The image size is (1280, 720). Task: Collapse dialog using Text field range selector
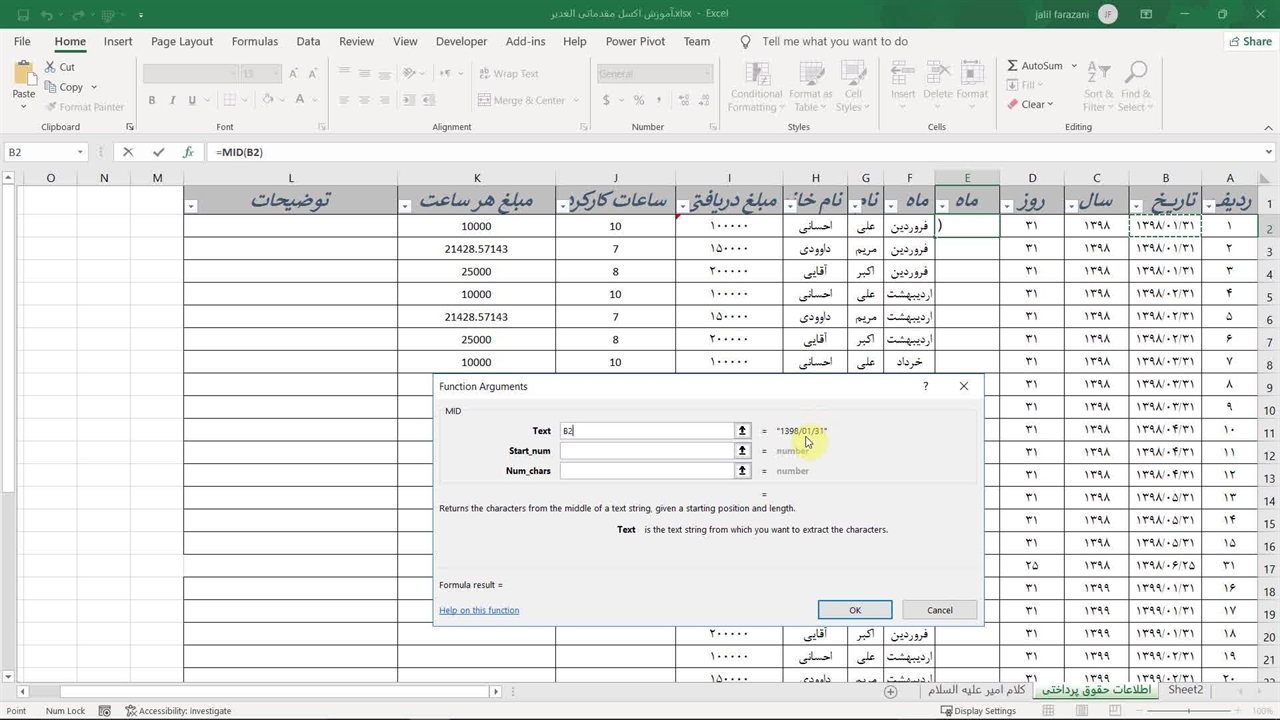[x=742, y=430]
